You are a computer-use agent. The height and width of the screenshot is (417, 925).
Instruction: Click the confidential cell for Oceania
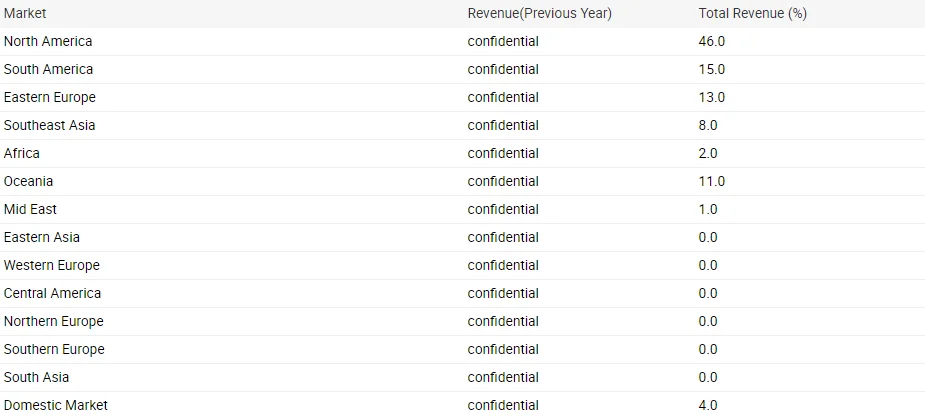(x=503, y=181)
